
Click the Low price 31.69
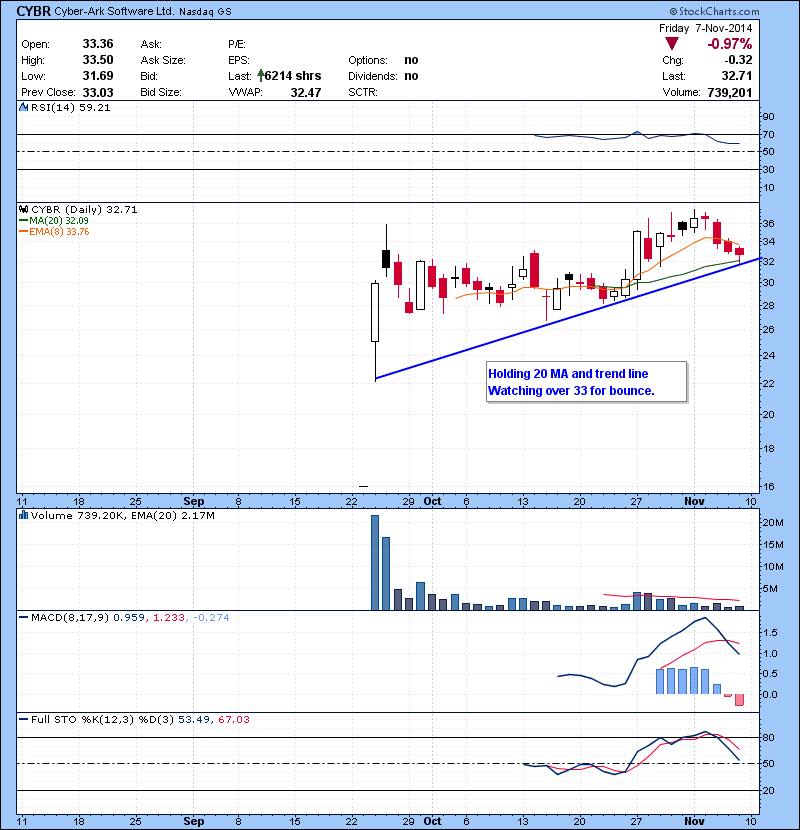98,76
